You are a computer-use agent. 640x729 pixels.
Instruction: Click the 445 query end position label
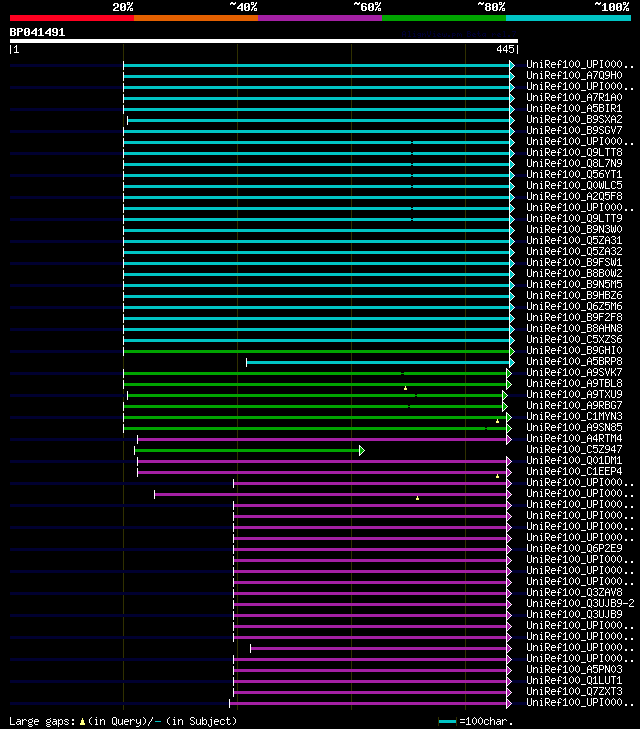(x=505, y=49)
